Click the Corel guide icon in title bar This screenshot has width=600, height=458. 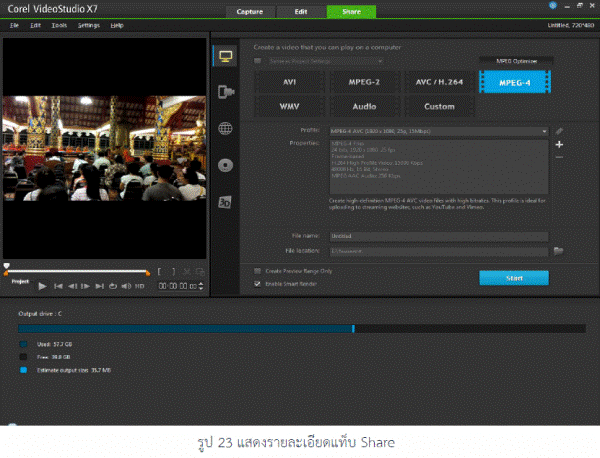click(x=553, y=5)
